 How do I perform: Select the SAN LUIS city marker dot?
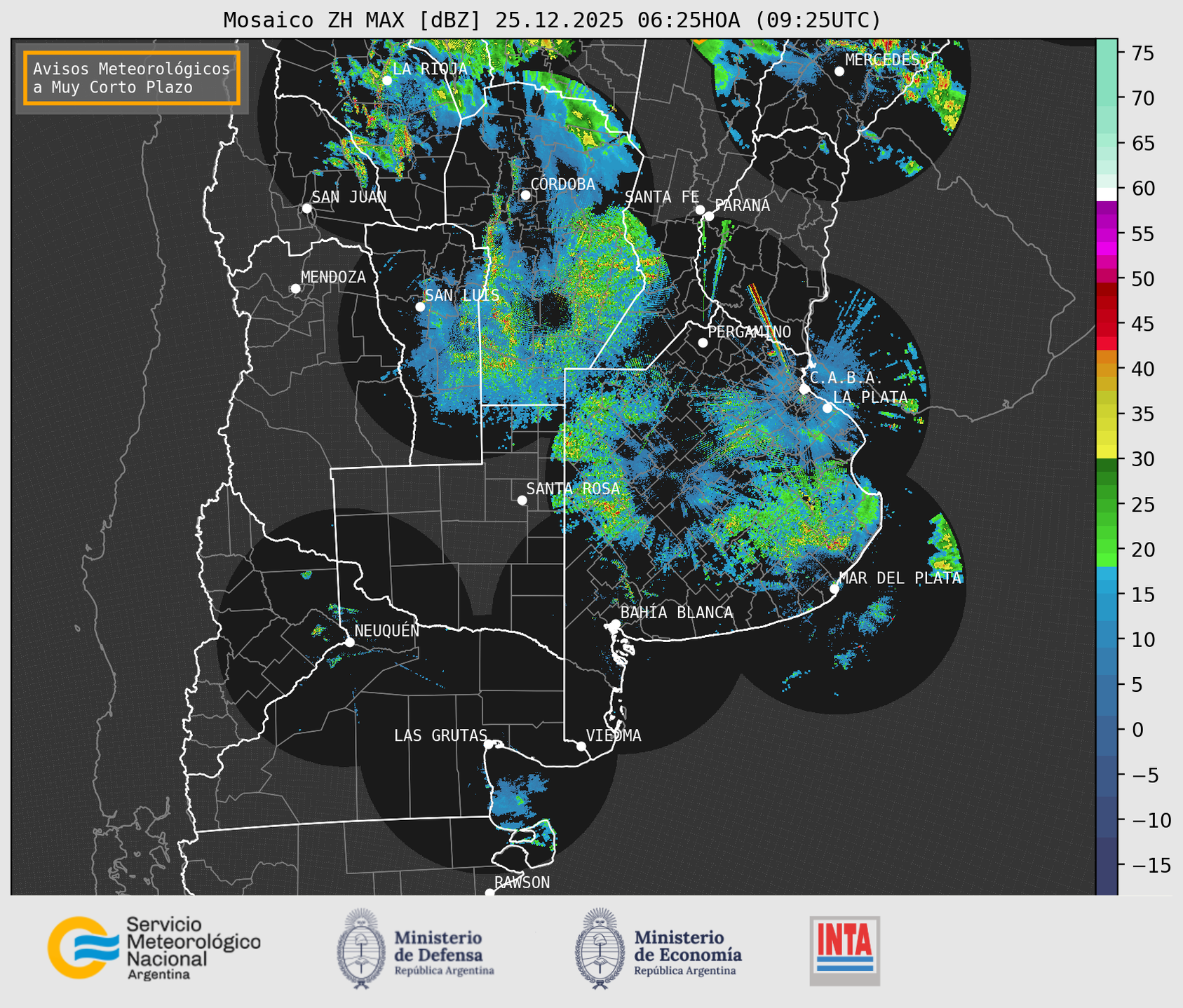tap(419, 306)
